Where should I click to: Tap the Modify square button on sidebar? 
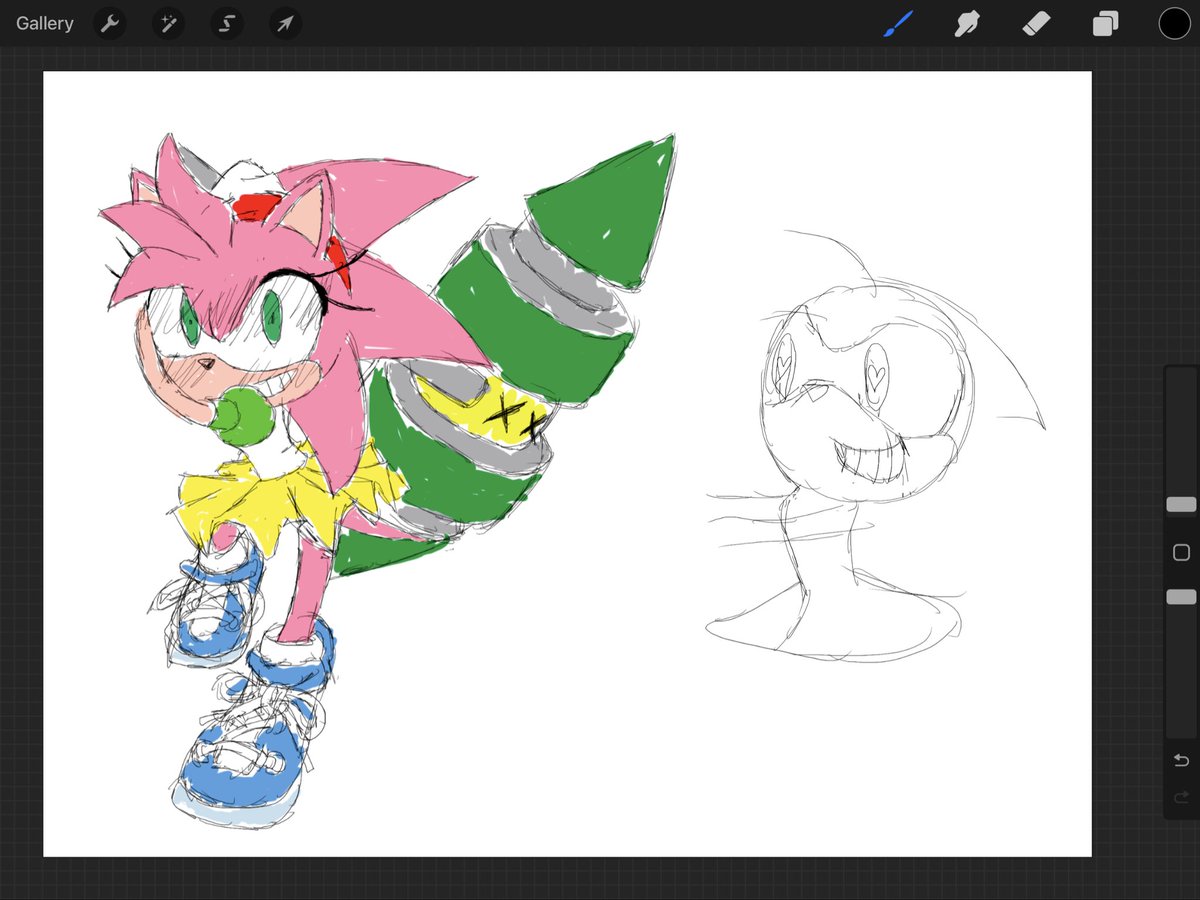pos(1181,552)
